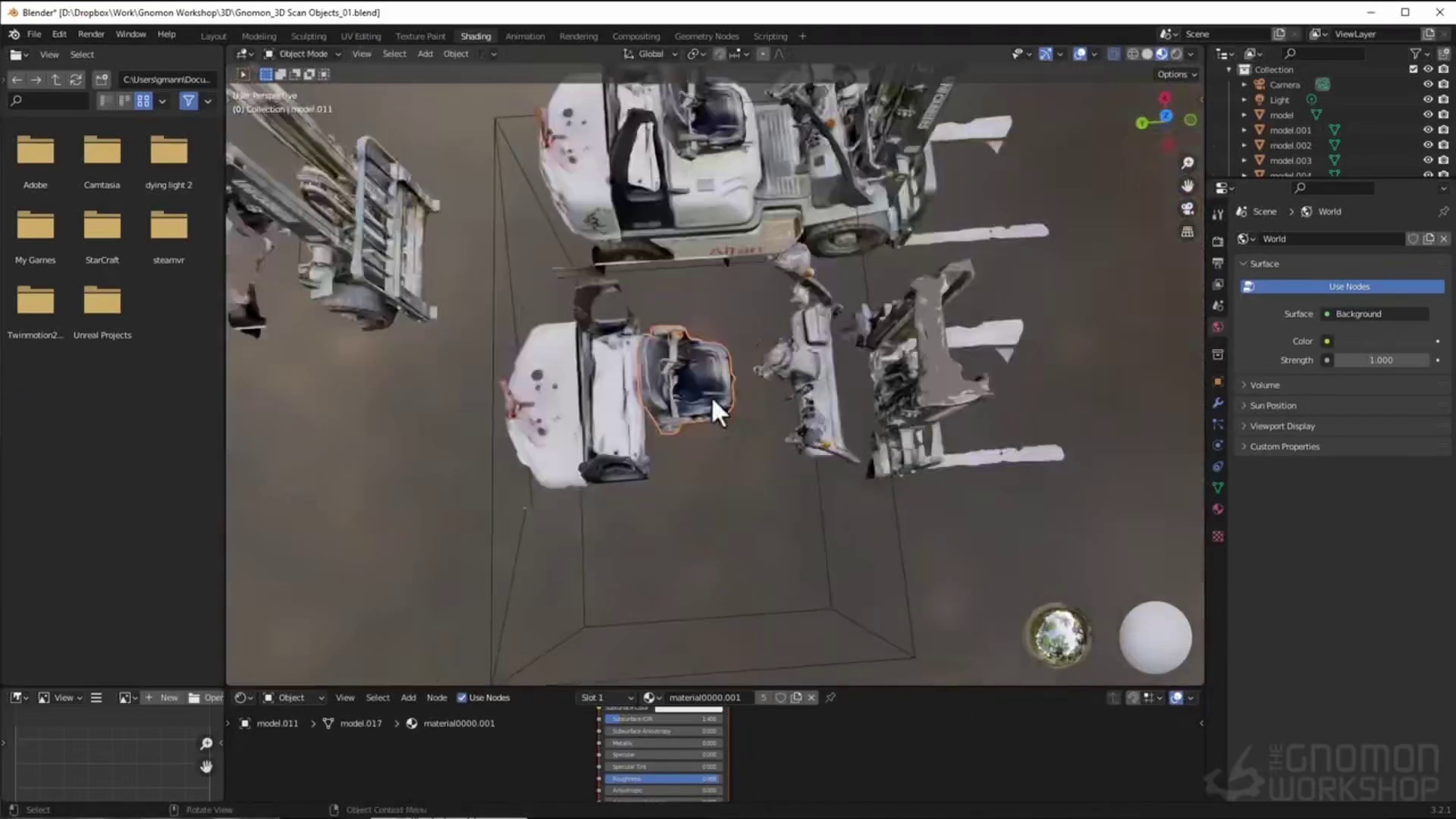The height and width of the screenshot is (819, 1456).
Task: Open the Output properties tab icon
Action: click(x=1218, y=262)
